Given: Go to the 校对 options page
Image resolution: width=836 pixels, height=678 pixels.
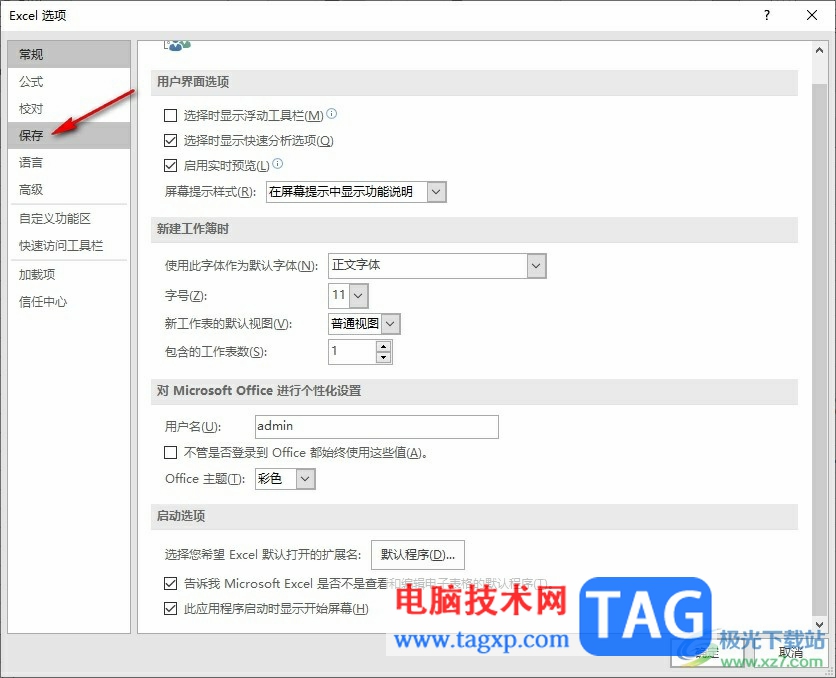Looking at the screenshot, I should coord(69,109).
